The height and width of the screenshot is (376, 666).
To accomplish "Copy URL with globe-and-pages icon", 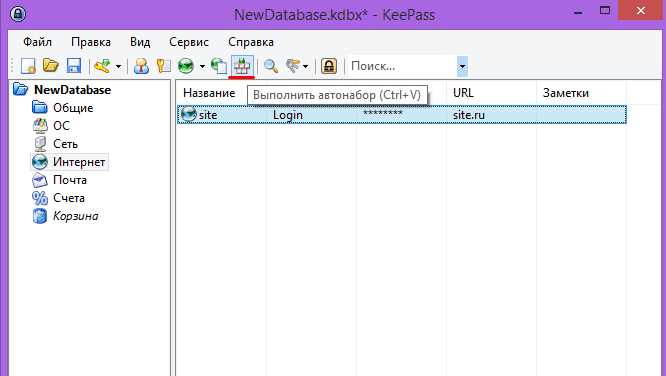I will 219,66.
